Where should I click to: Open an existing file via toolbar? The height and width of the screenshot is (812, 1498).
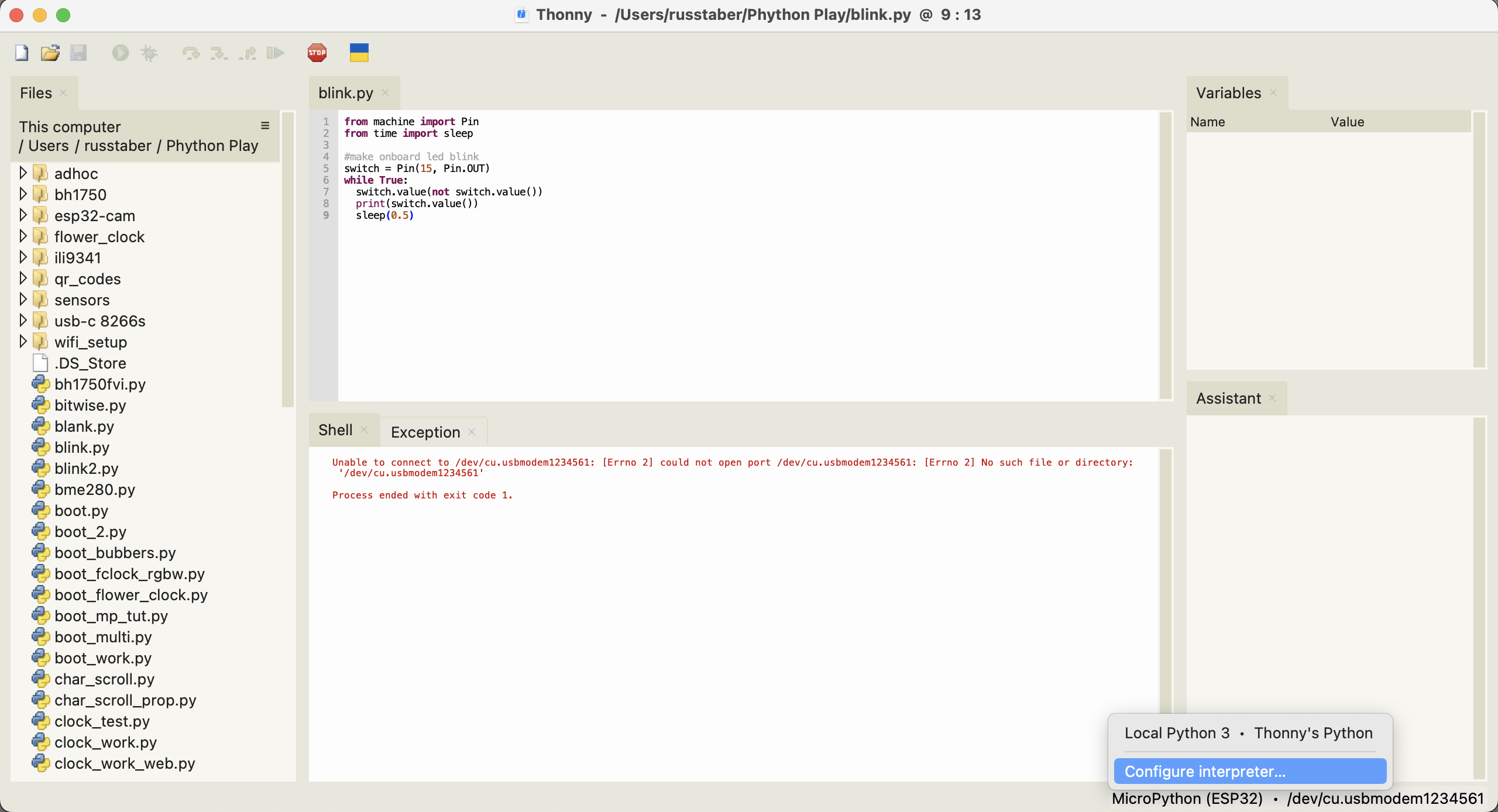point(50,52)
